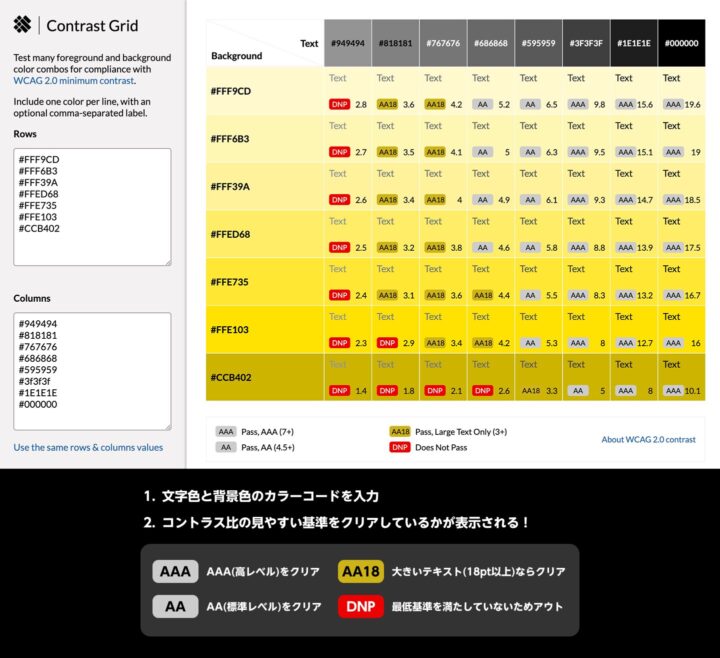720x658 pixels.
Task: Select the #949494 column header swatch
Action: pyautogui.click(x=348, y=43)
